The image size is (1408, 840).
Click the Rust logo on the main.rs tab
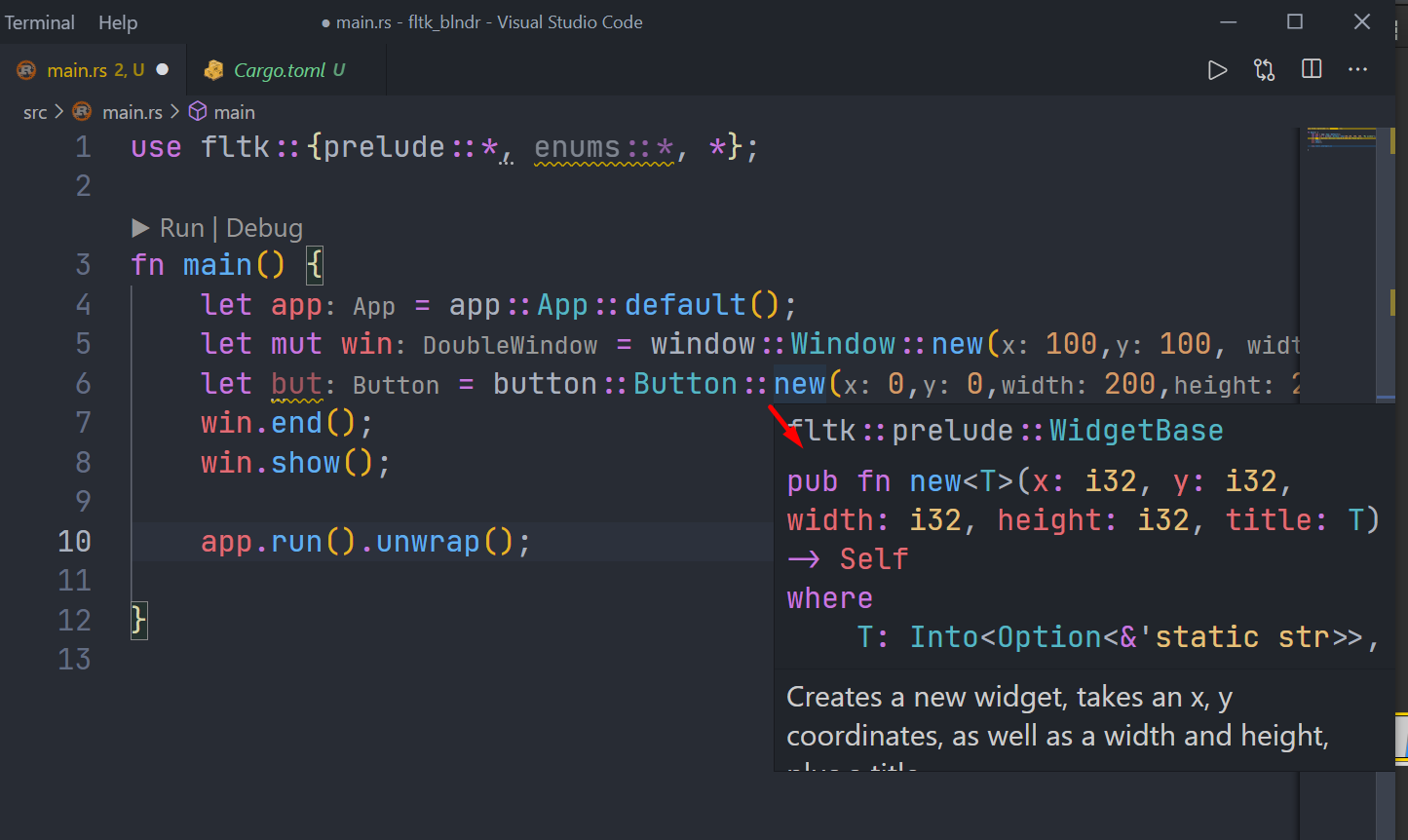pos(27,70)
